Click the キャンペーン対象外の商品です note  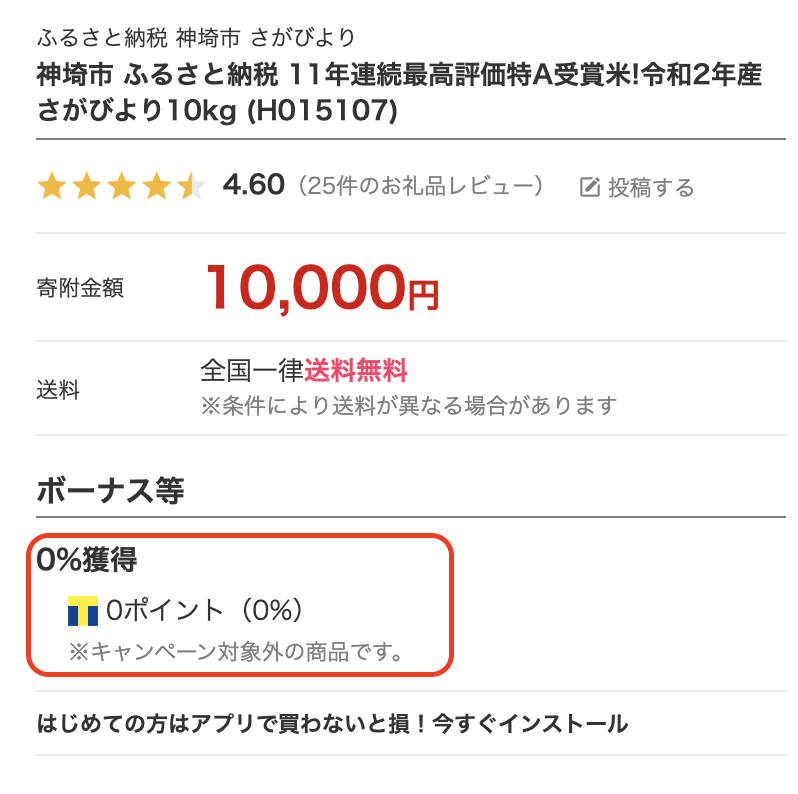pyautogui.click(x=237, y=652)
